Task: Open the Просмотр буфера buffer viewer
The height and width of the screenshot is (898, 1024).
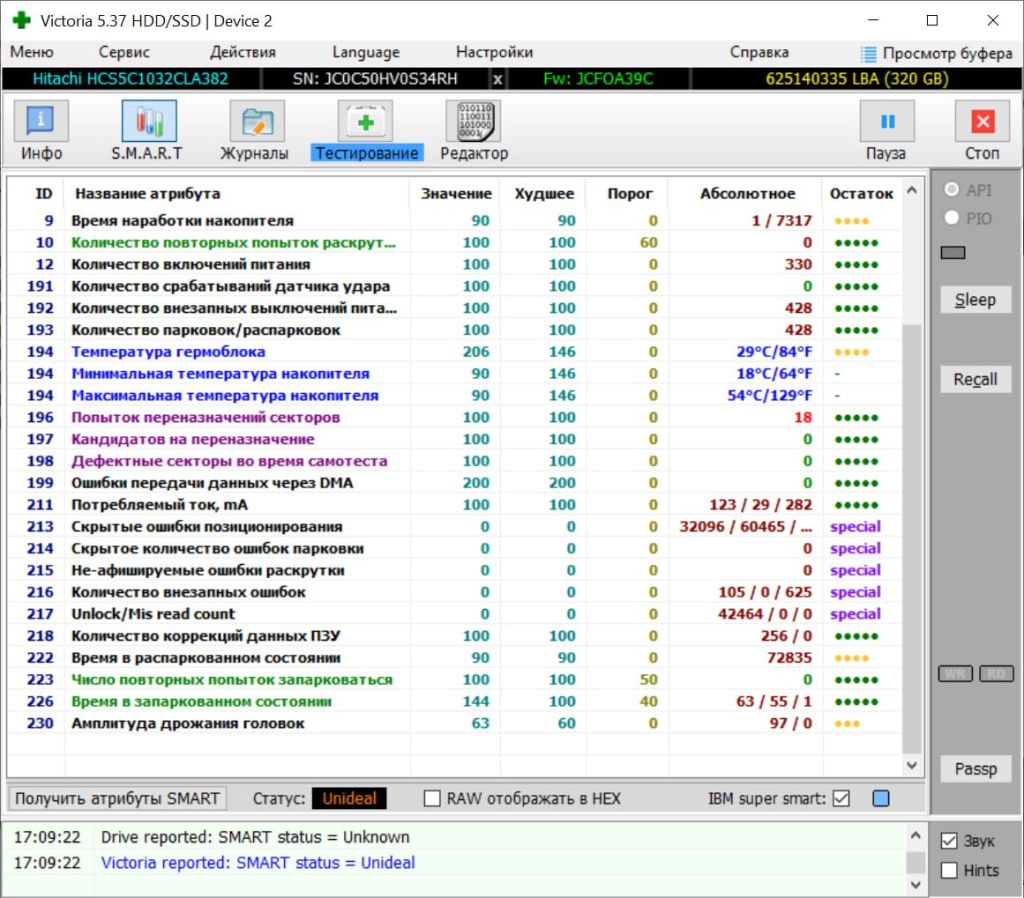Action: [936, 53]
